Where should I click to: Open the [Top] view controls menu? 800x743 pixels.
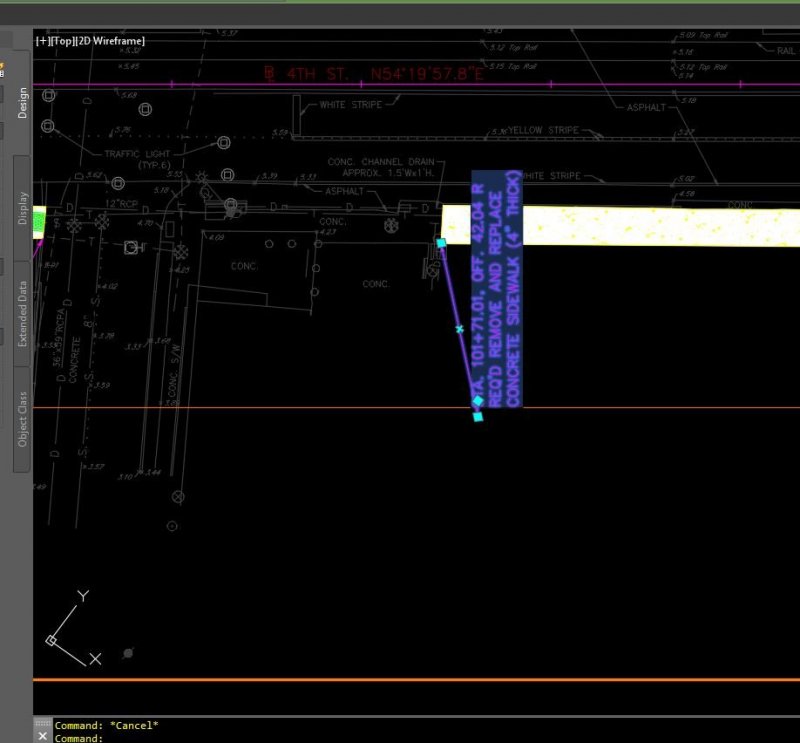(x=62, y=41)
